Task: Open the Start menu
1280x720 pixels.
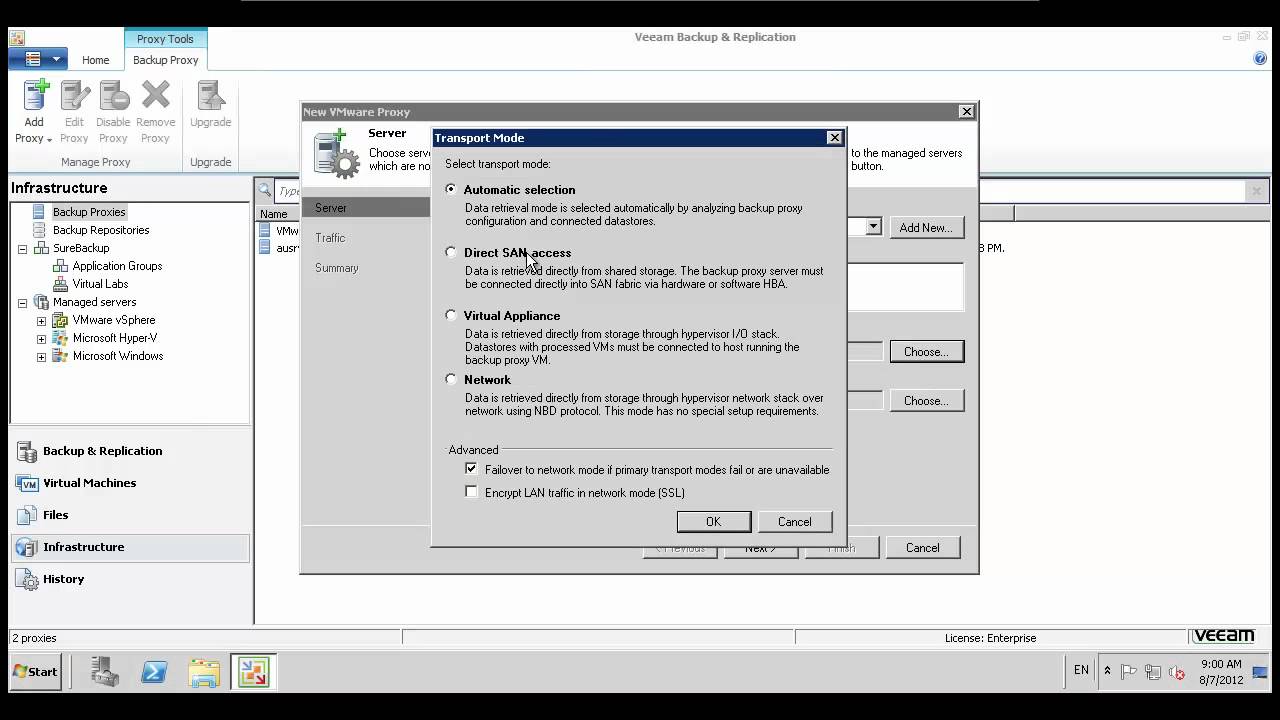Action: (36, 671)
